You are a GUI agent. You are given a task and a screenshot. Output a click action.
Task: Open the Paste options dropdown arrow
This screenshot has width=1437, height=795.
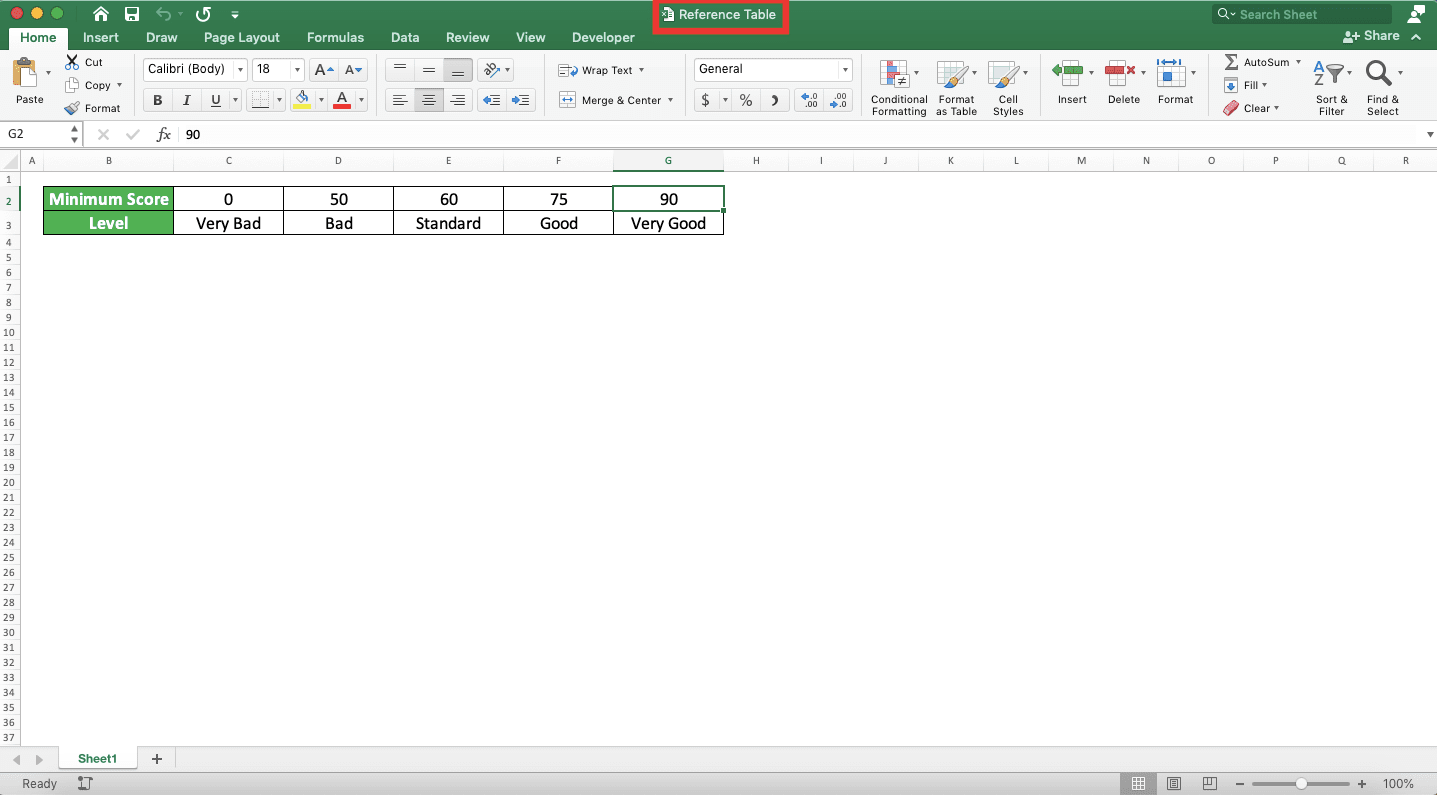pyautogui.click(x=49, y=73)
